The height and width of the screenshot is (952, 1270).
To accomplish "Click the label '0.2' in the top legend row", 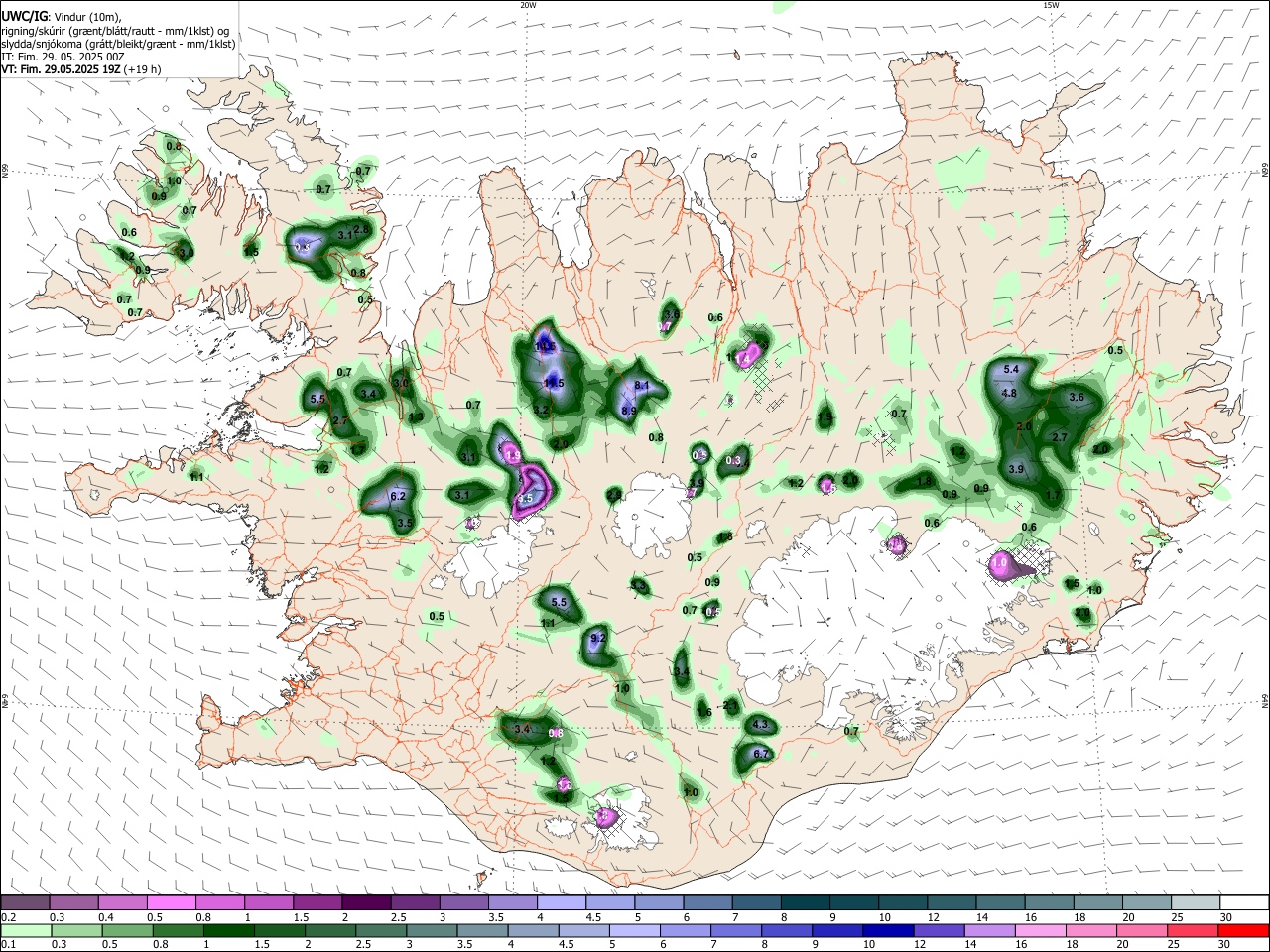I will click(x=9, y=917).
